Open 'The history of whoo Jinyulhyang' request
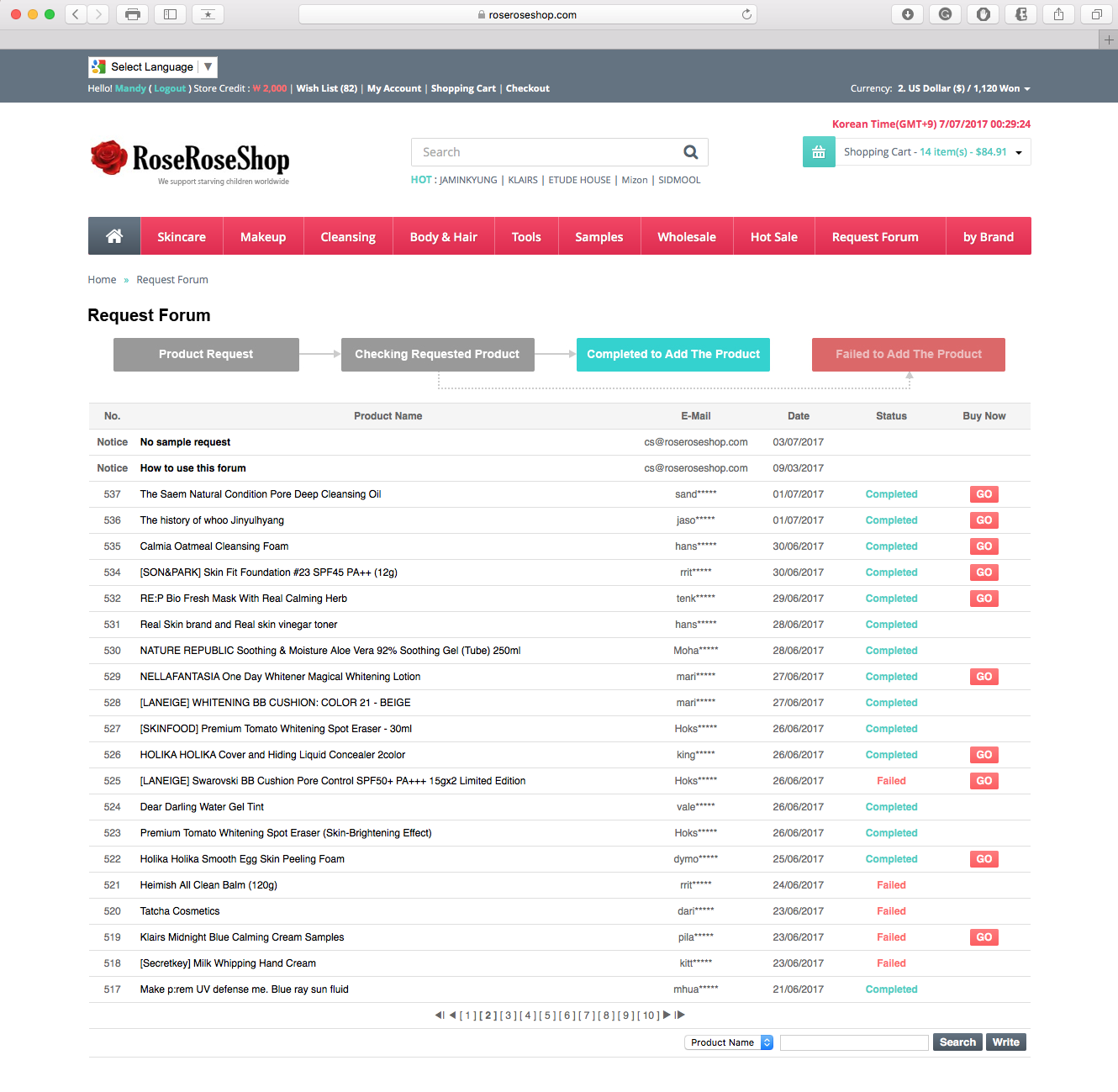 coord(212,520)
